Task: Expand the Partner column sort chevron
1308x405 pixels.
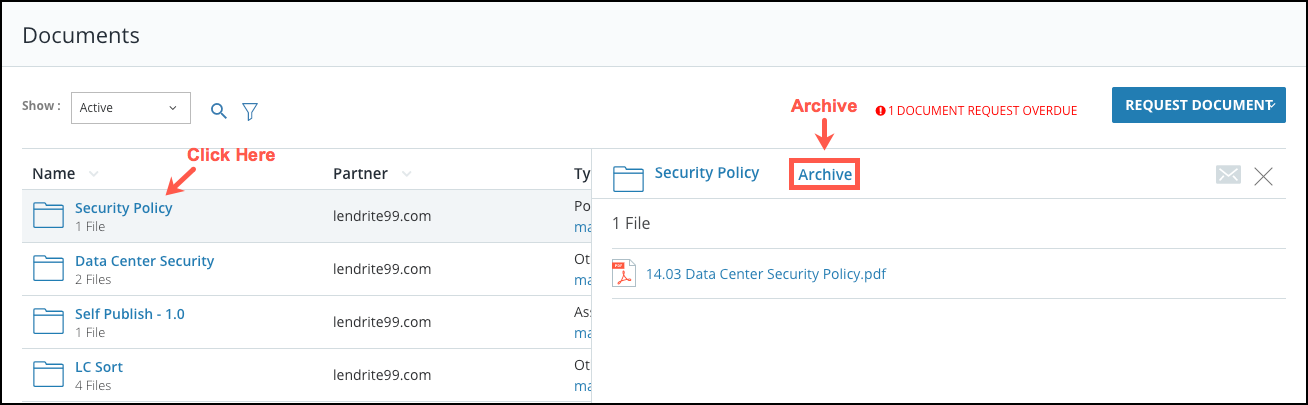Action: tap(406, 174)
